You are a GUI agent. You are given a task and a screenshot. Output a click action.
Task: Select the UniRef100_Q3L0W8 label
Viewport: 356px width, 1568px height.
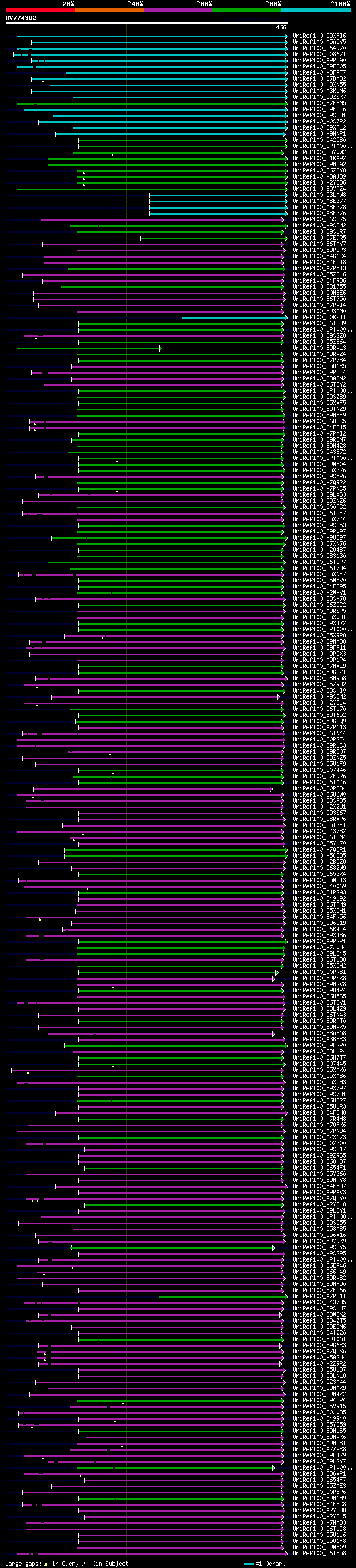point(319,195)
